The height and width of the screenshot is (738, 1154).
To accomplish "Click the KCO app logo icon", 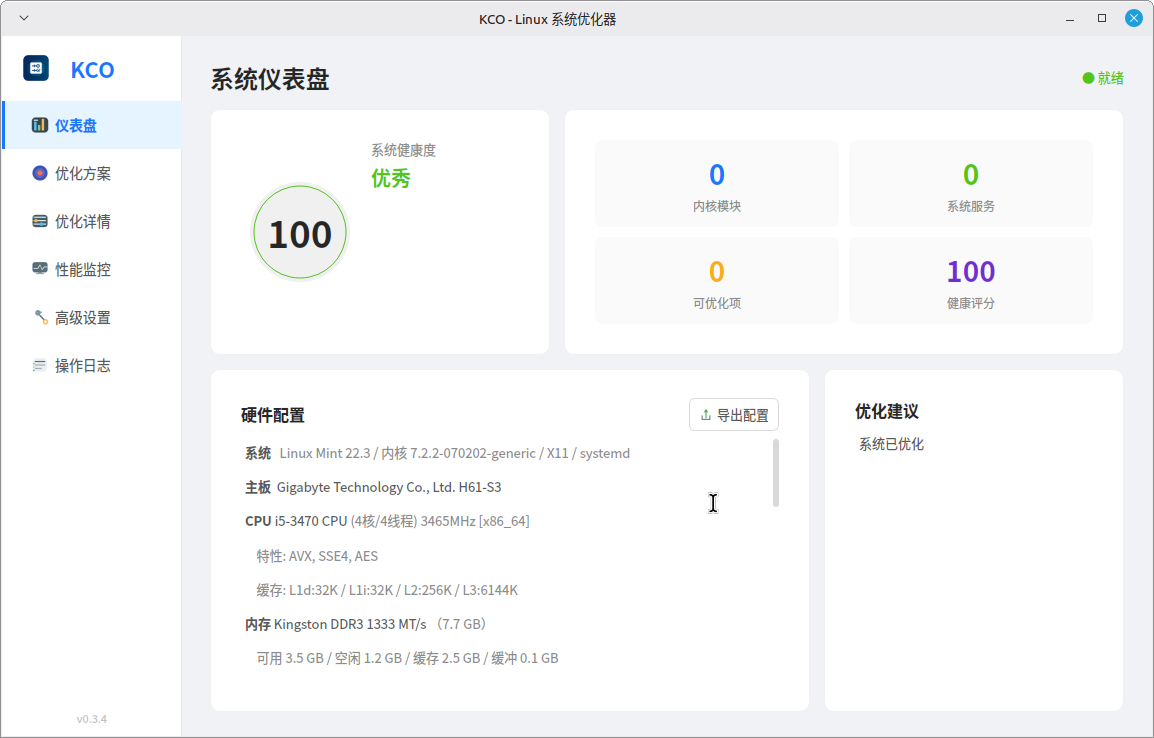I will 36,68.
